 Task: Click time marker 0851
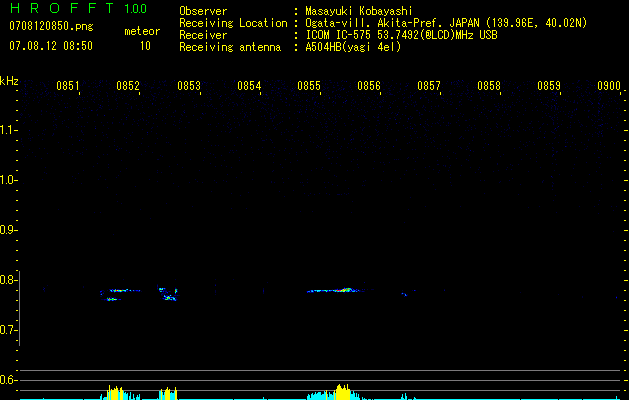click(x=68, y=86)
